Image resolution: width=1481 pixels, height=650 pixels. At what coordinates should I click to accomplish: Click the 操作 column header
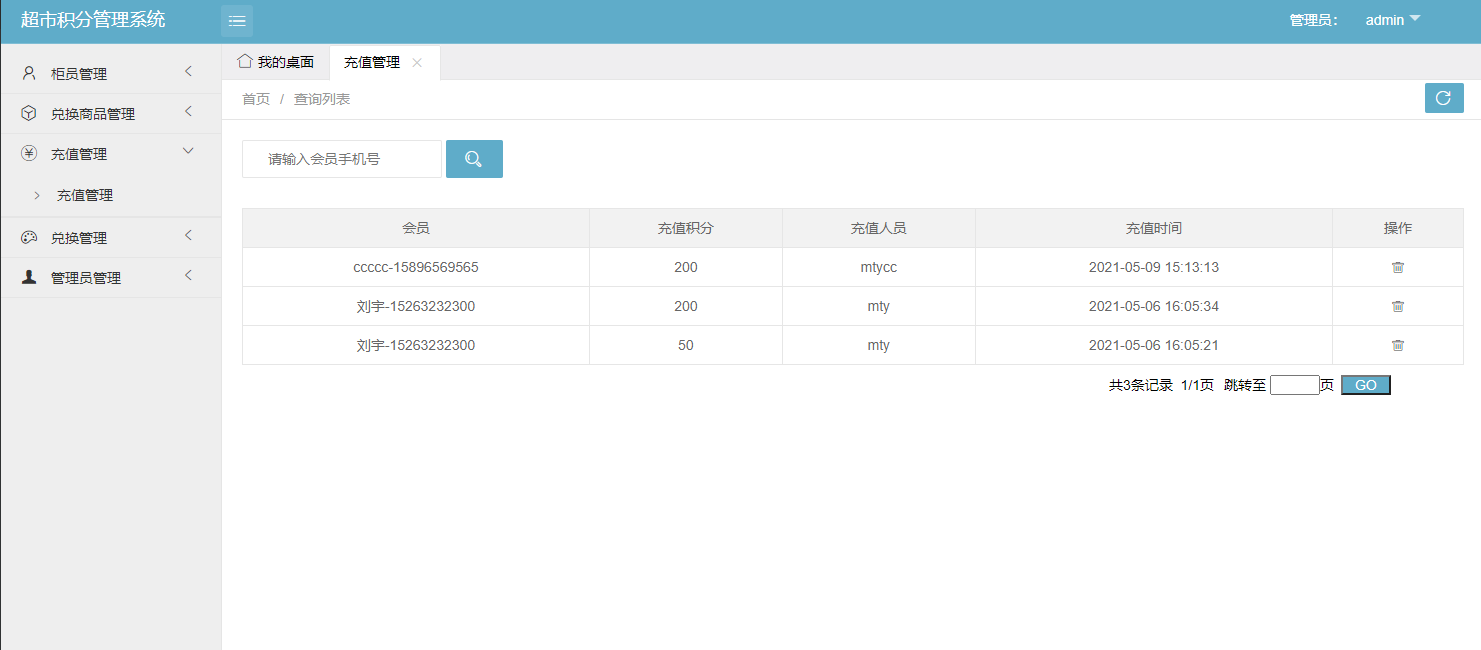[x=1398, y=228]
